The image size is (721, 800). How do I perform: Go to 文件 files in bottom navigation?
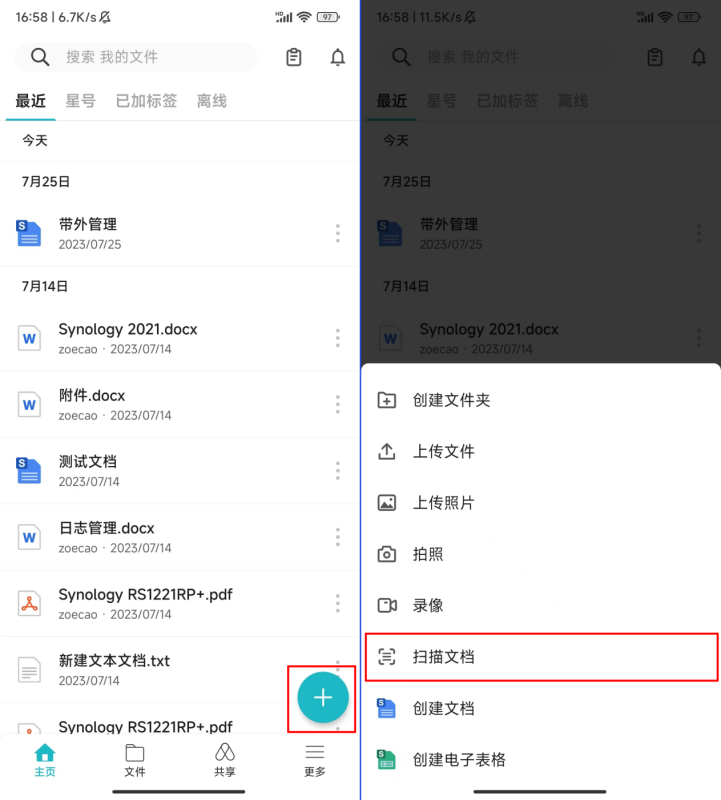pyautogui.click(x=135, y=760)
